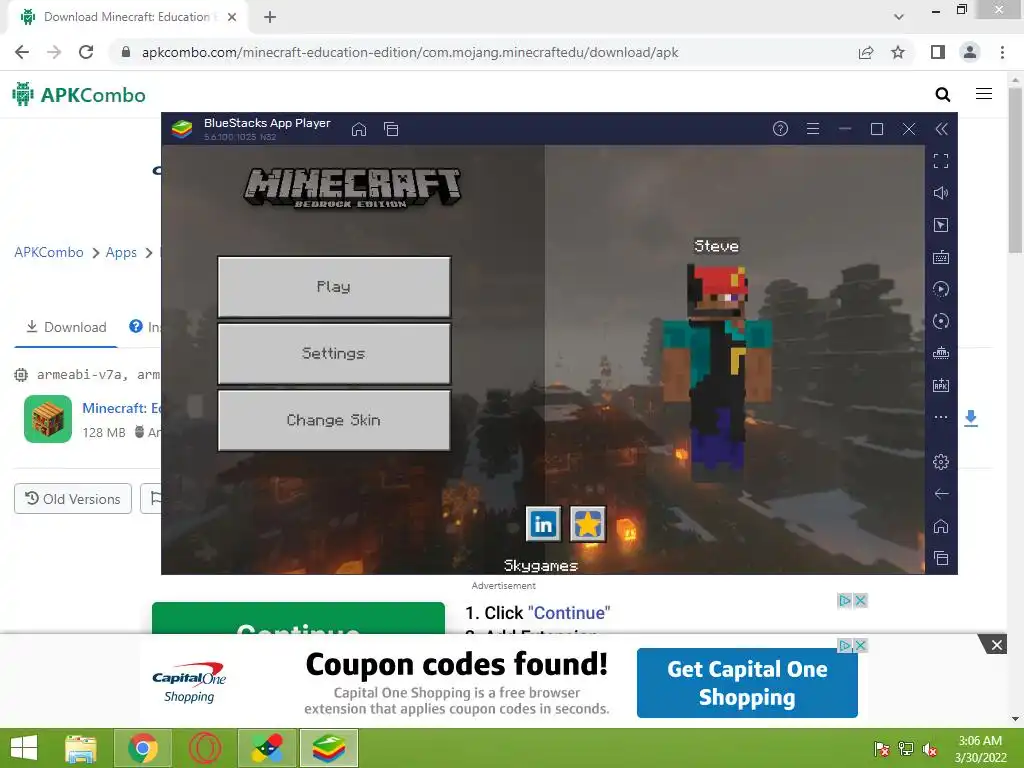This screenshot has height=768, width=1024.
Task: Open BlueStacks sidebar more options ellipsis
Action: [941, 417]
